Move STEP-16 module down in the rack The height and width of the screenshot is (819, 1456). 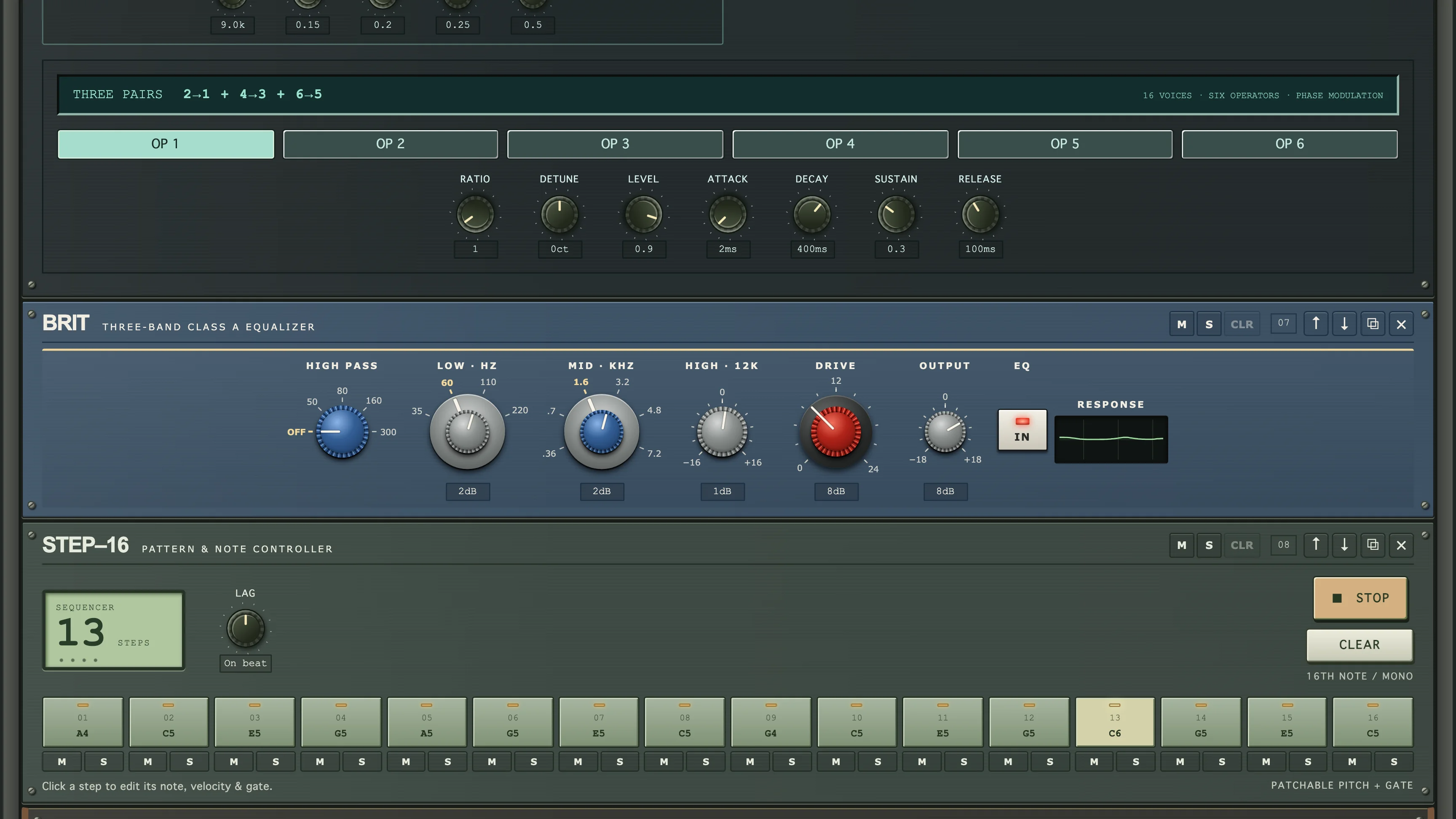[1344, 545]
